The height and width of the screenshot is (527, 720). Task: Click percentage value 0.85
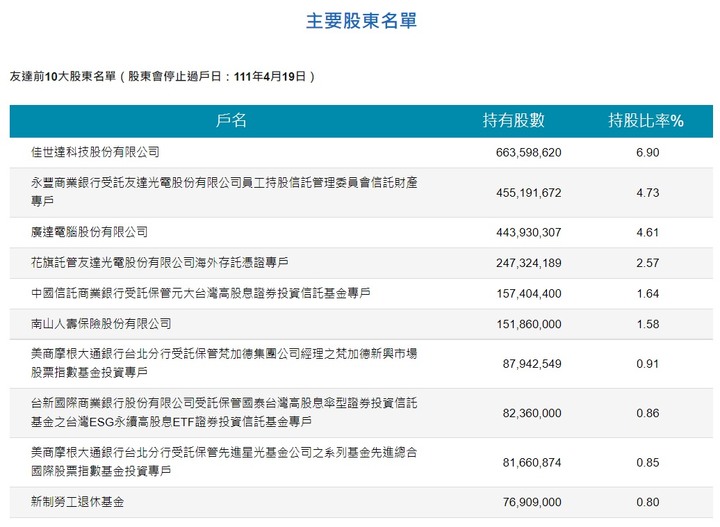(647, 463)
